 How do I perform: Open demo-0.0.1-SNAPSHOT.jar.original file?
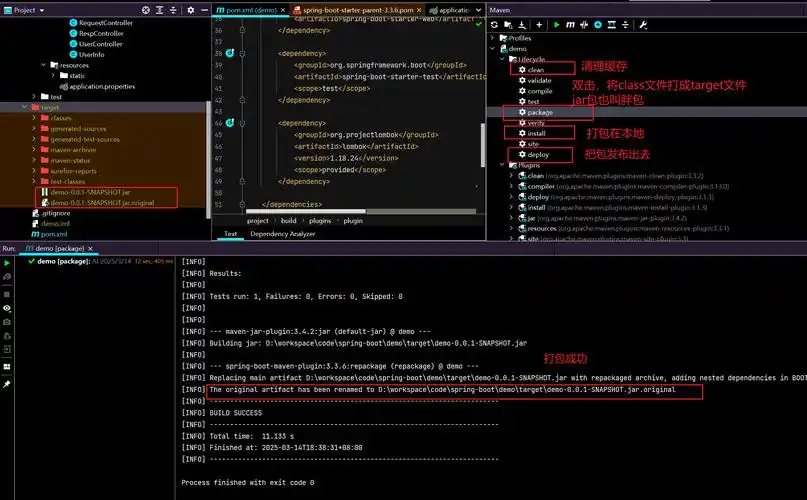[102, 202]
